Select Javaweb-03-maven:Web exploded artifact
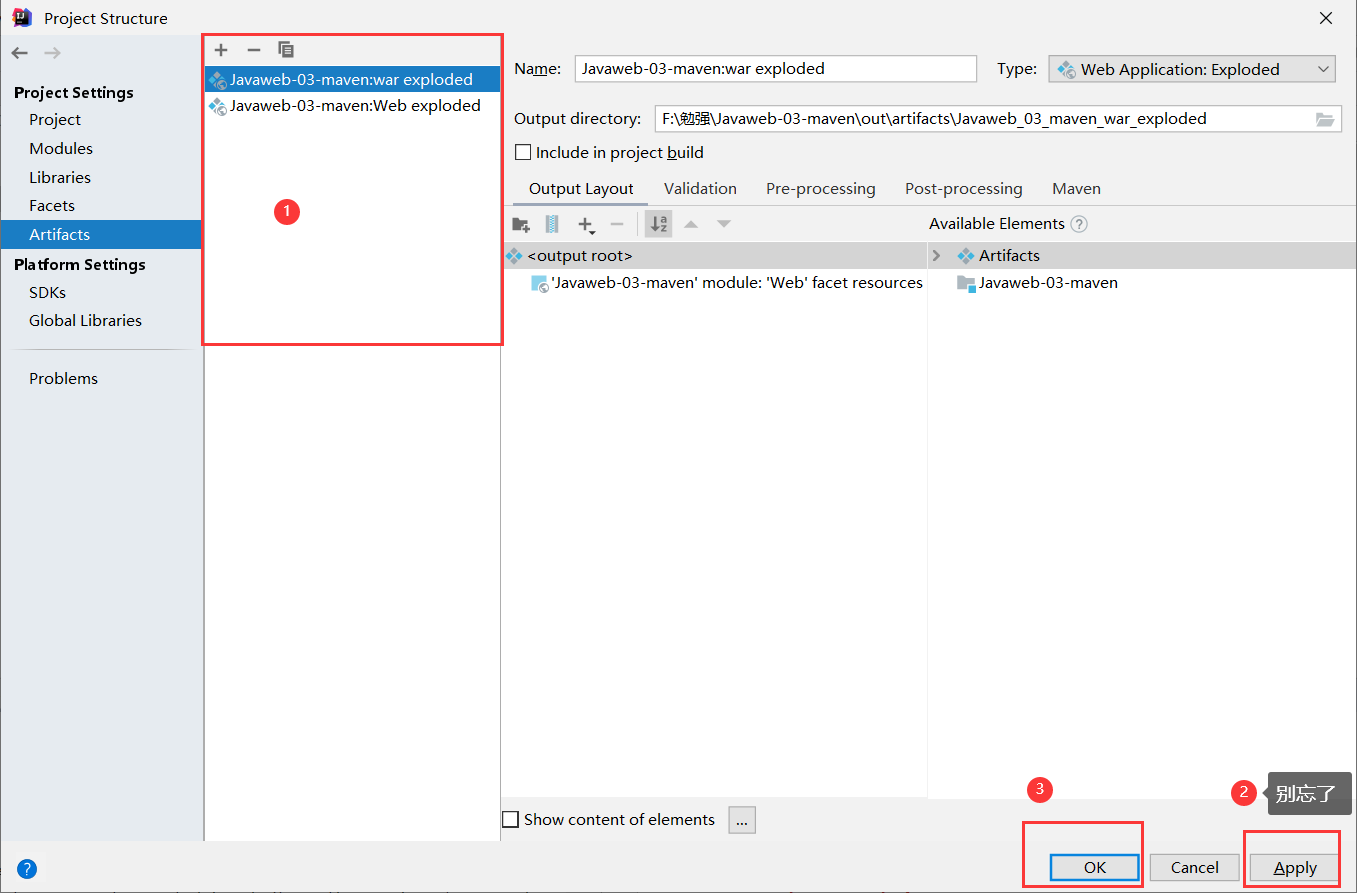 point(352,106)
